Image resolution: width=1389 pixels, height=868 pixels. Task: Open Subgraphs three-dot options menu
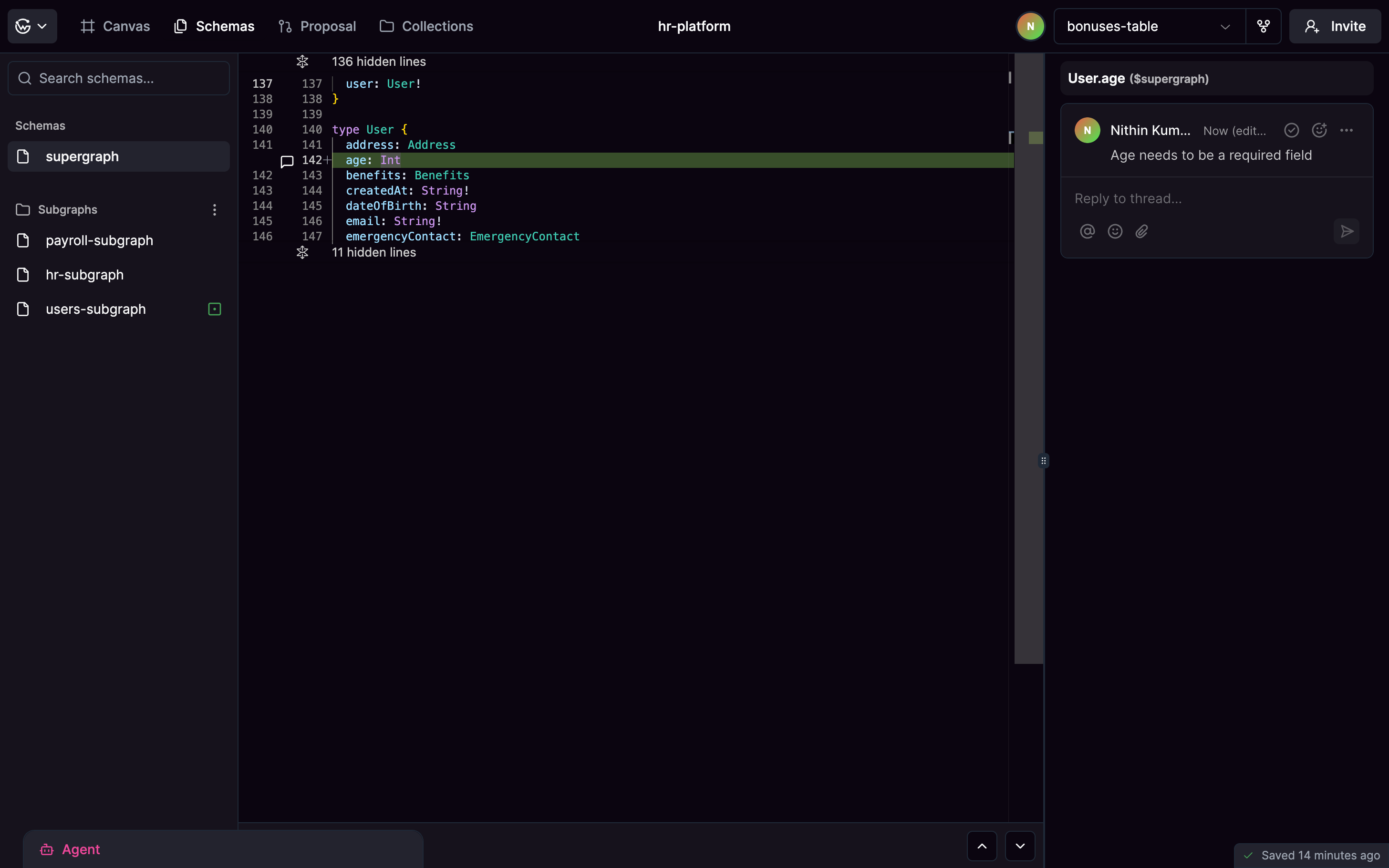tap(215, 209)
